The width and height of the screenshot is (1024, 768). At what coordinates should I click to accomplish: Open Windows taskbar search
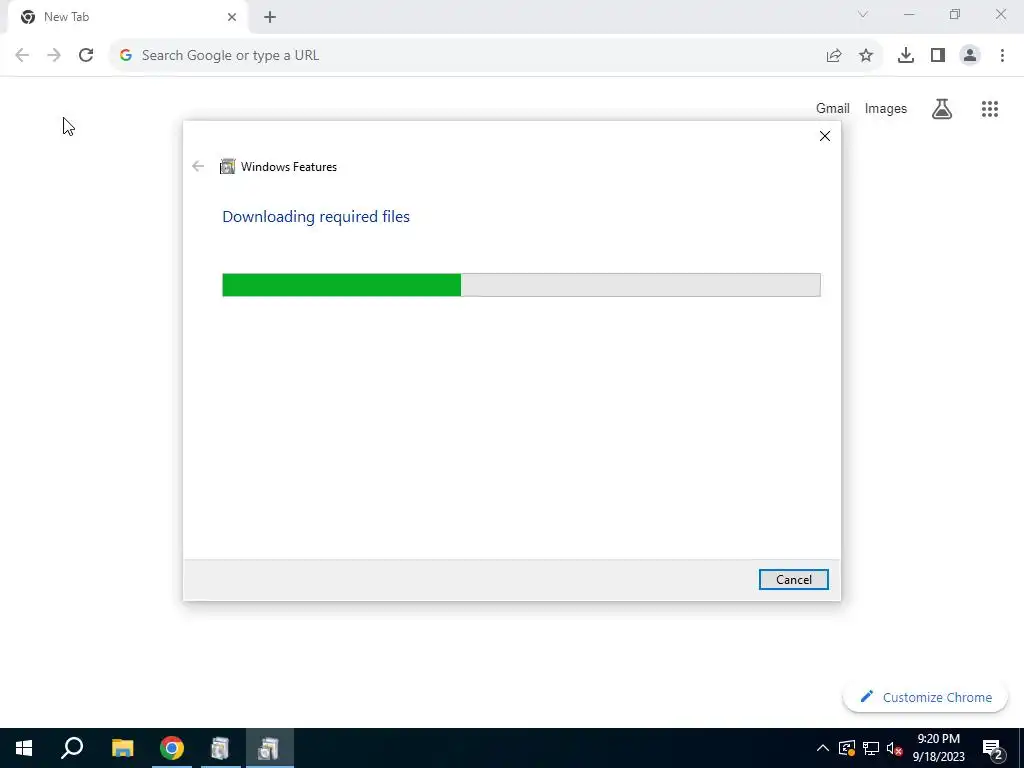72,748
